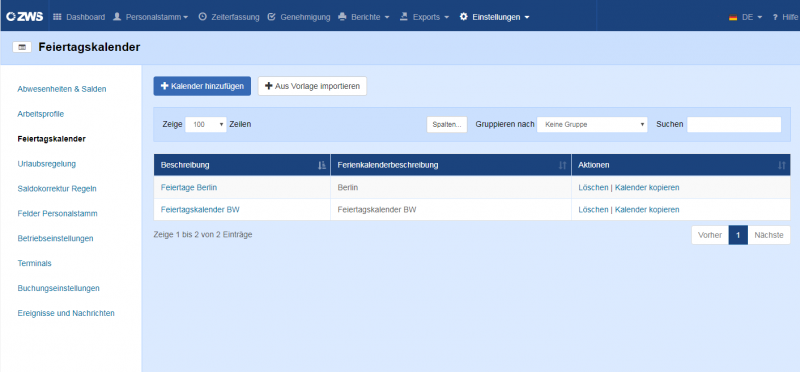Click 'Zeige 1 bis 2 von 2 Einträge' text

coord(203,234)
